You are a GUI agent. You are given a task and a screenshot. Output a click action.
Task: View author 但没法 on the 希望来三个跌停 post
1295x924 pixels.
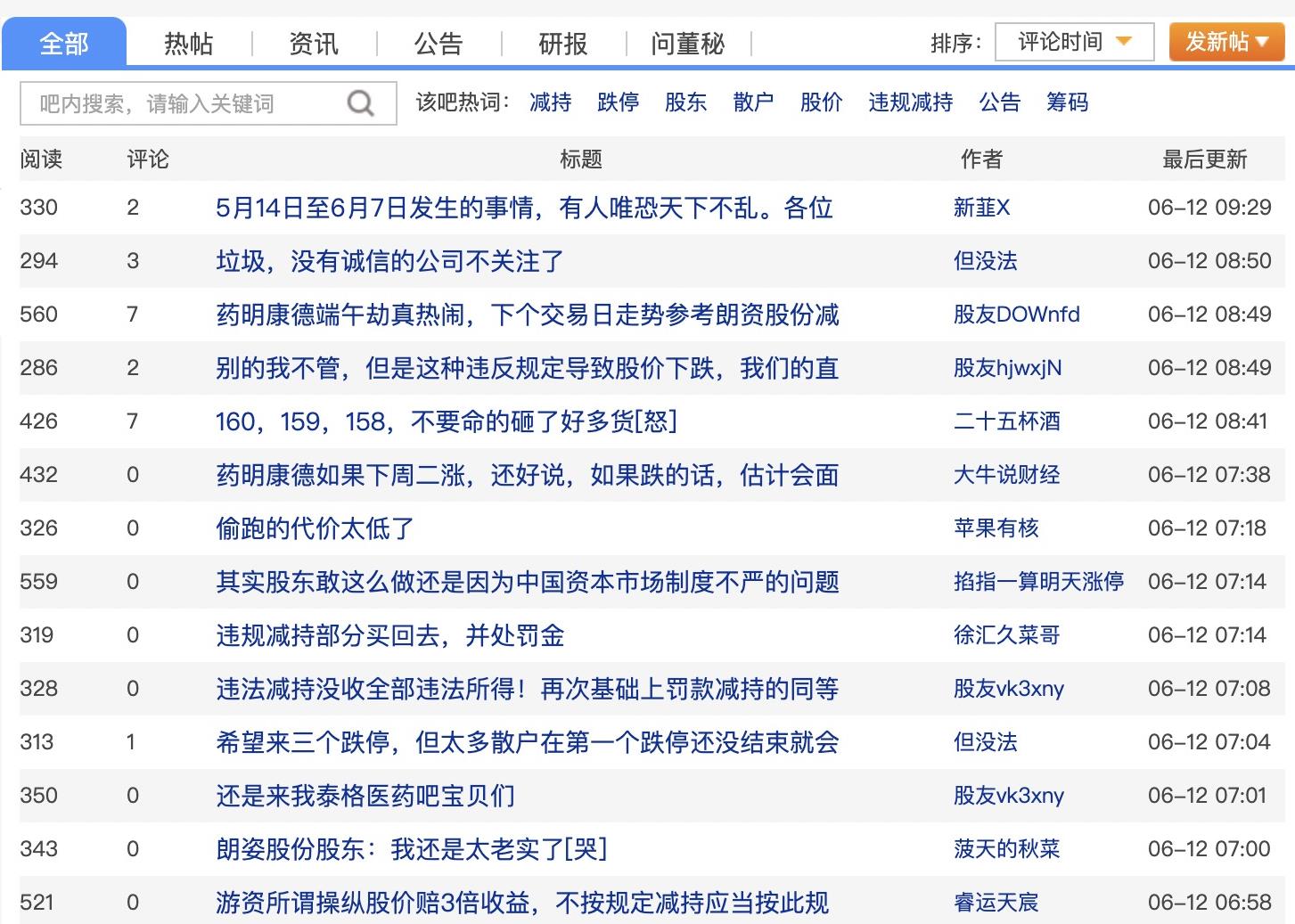coord(986,742)
